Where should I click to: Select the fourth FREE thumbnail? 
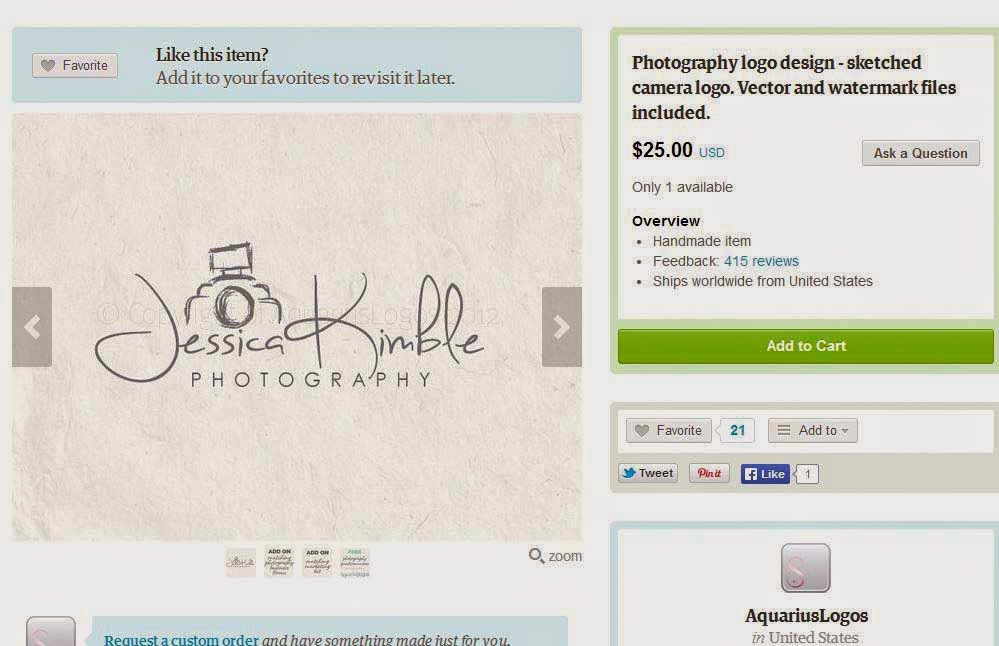tap(355, 562)
